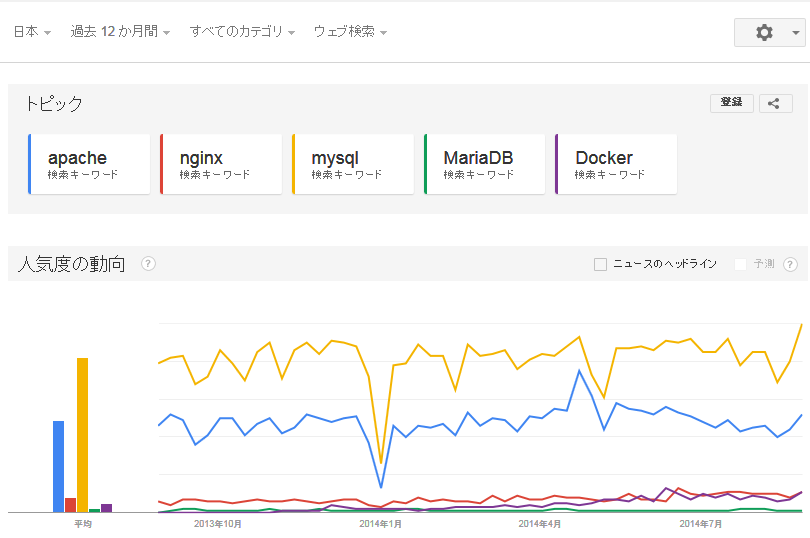The height and width of the screenshot is (538, 810).
Task: Toggle the 予測 forecast checkbox
Action: [740, 264]
